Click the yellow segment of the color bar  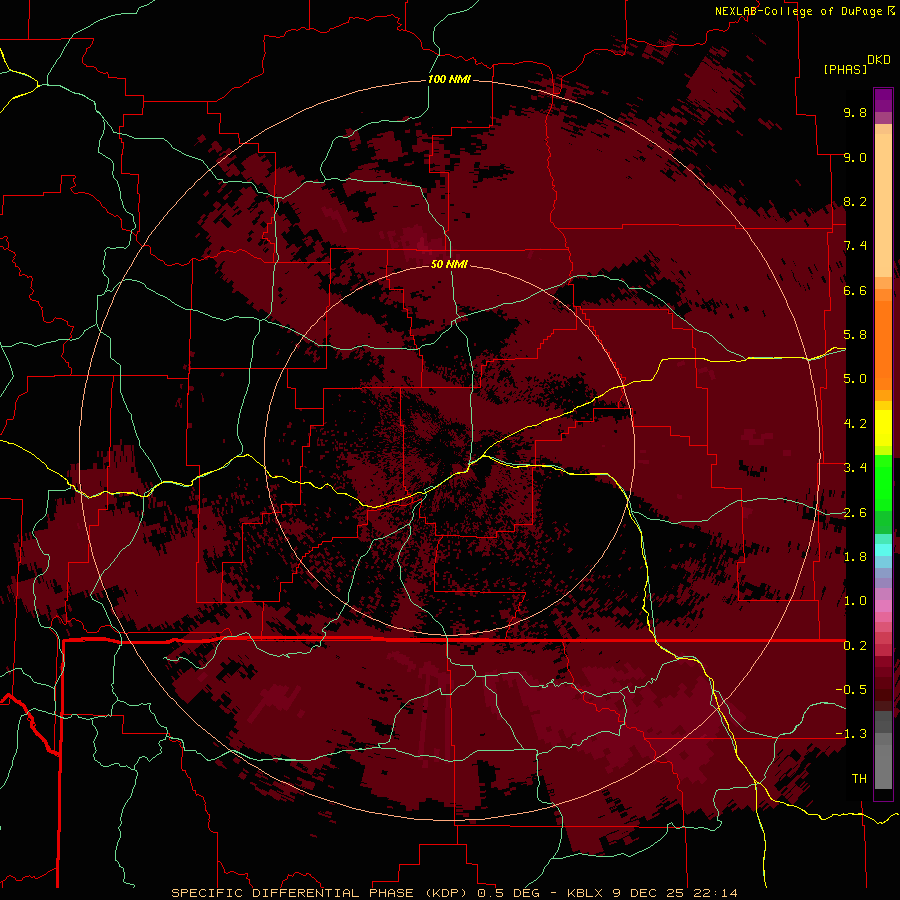click(883, 428)
